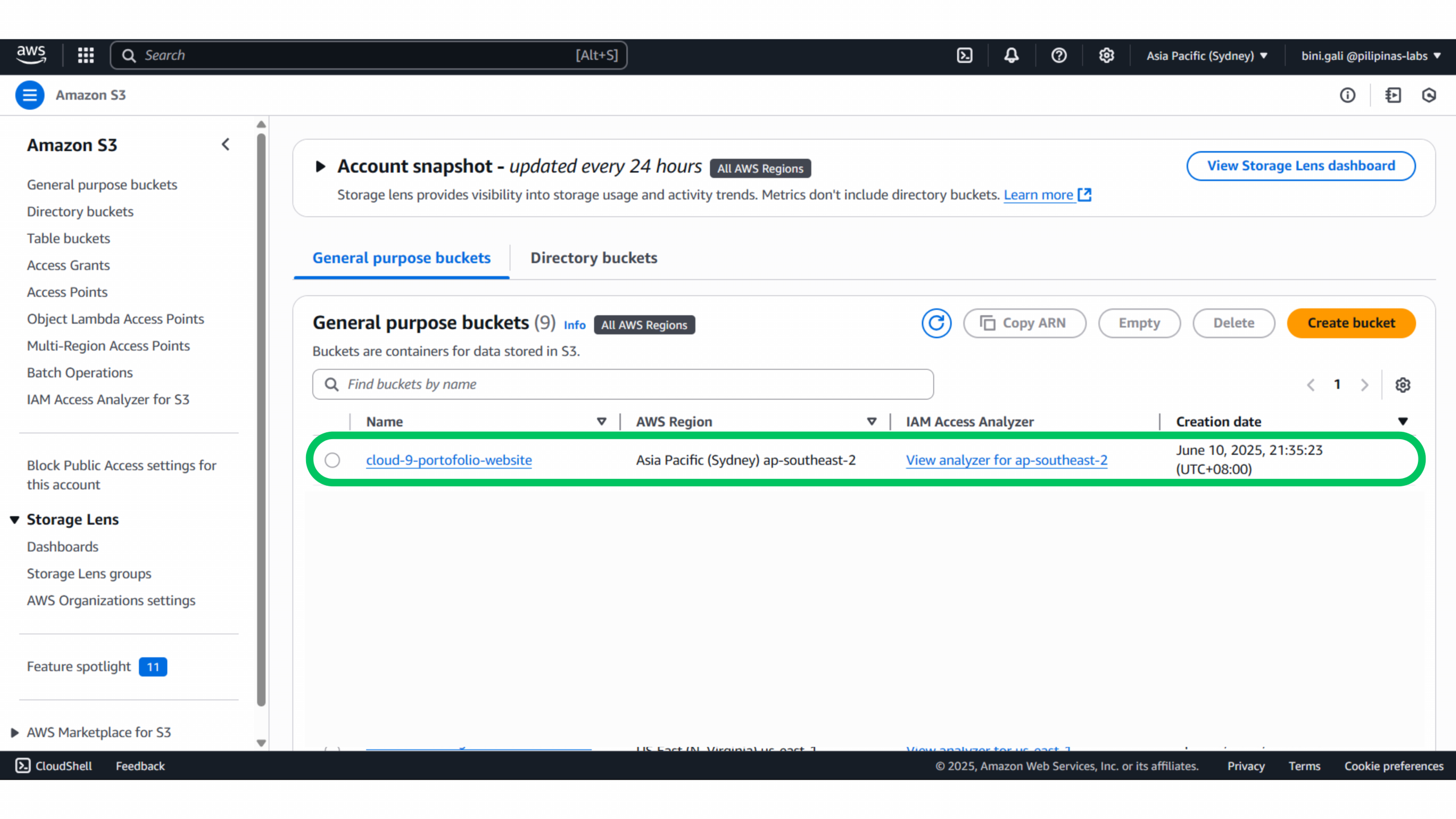1456x819 pixels.
Task: Open table preferences gear icon
Action: [1403, 385]
